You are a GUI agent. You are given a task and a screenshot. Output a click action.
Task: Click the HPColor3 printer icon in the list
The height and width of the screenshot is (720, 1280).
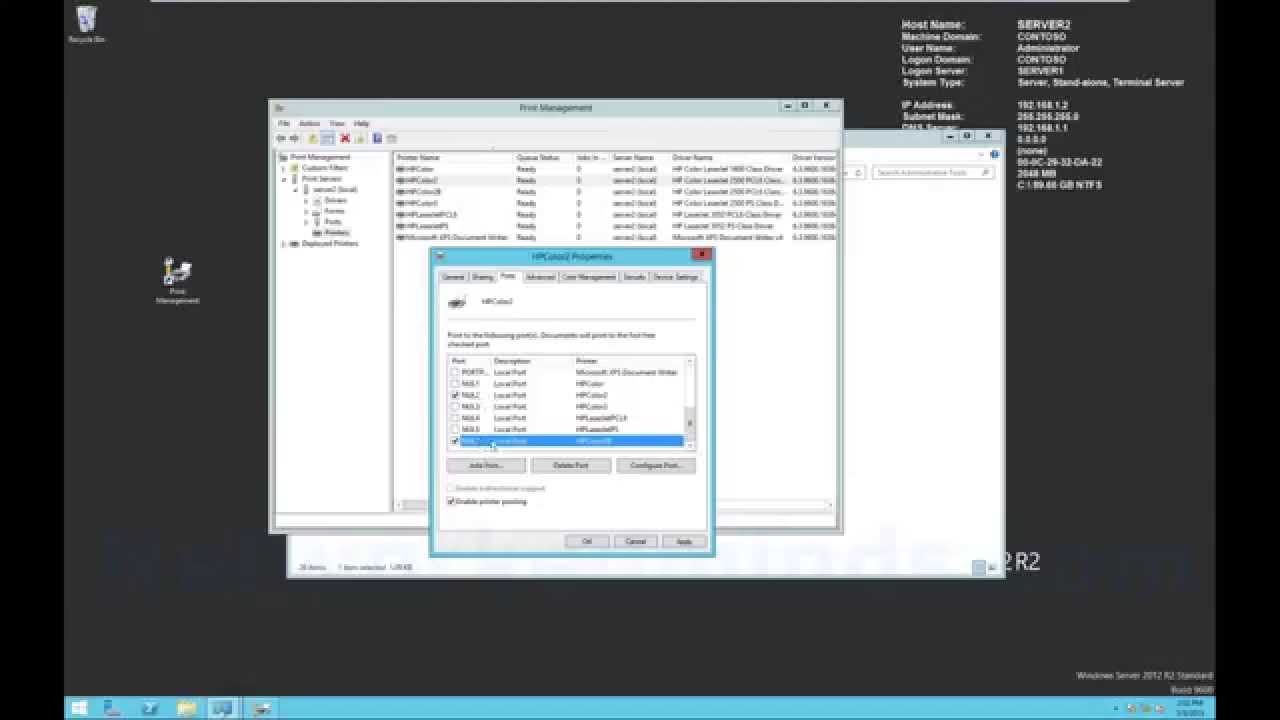coord(400,203)
